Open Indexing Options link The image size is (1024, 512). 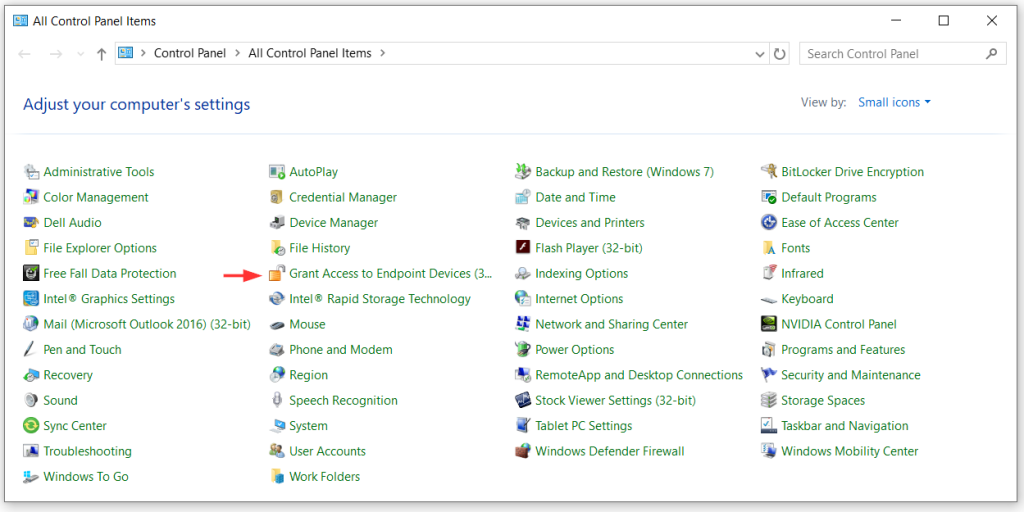coord(581,274)
